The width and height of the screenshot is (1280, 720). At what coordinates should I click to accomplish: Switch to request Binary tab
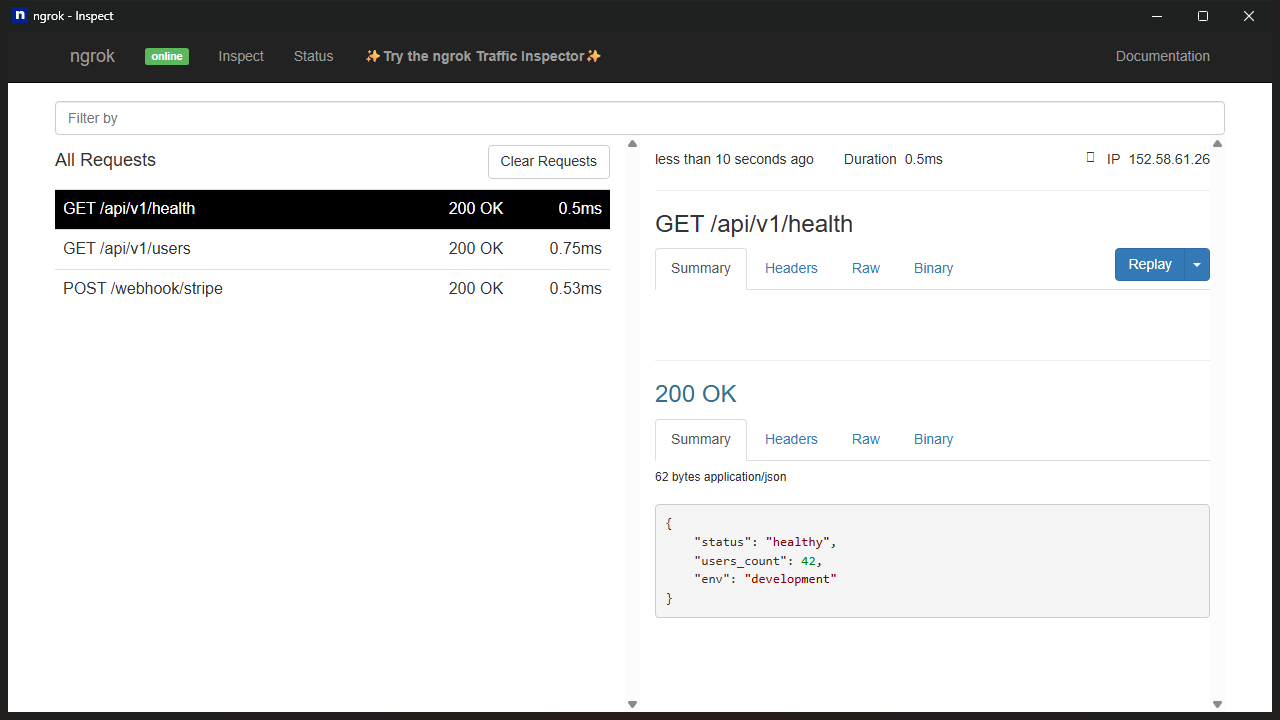coord(933,268)
